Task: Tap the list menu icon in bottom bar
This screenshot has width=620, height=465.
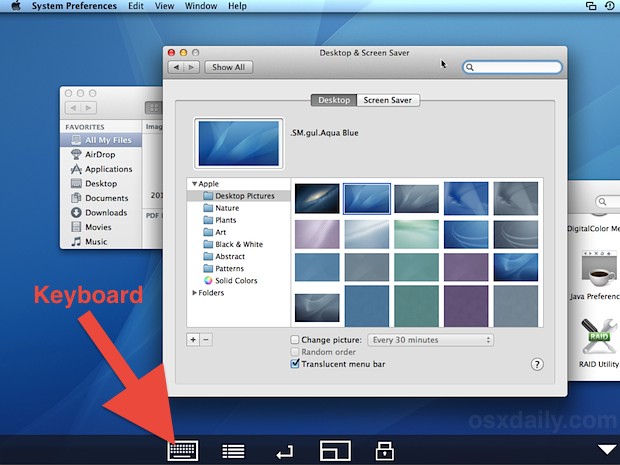Action: [233, 451]
